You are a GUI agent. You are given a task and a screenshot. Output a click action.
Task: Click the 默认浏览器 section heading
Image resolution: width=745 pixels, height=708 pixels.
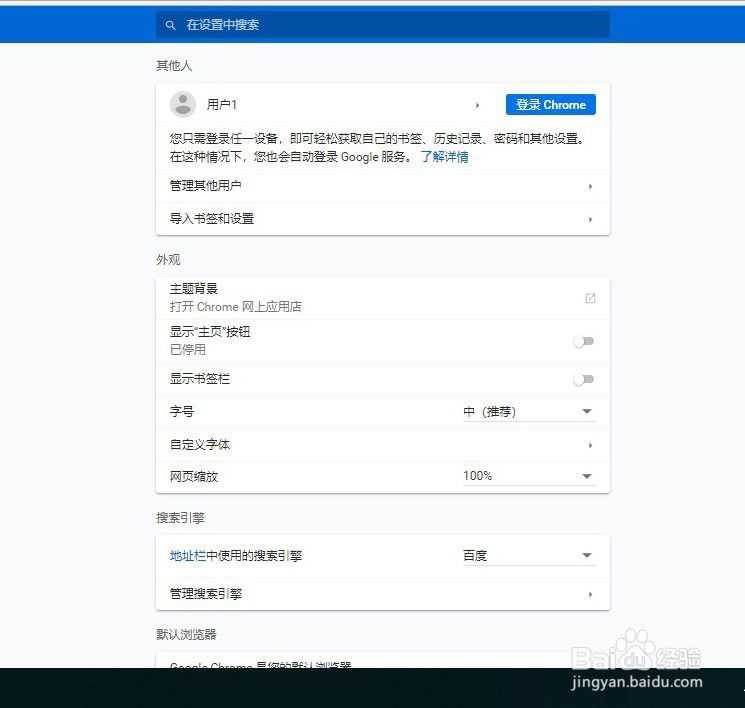pyautogui.click(x=186, y=634)
